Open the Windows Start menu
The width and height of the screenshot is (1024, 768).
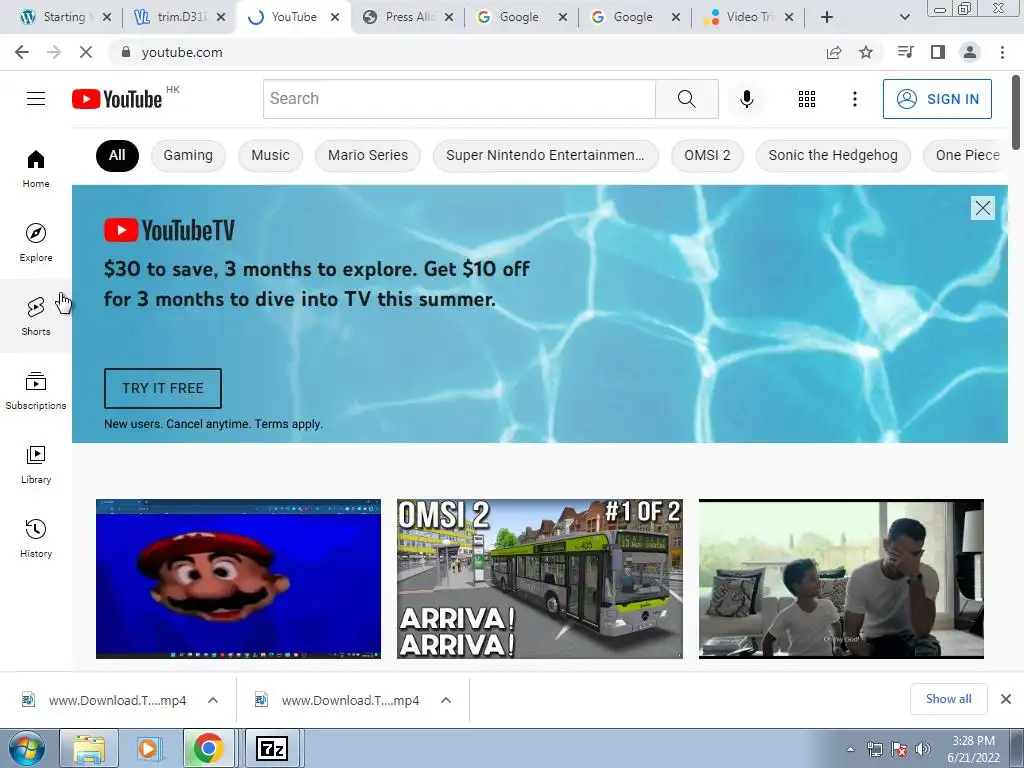point(26,748)
